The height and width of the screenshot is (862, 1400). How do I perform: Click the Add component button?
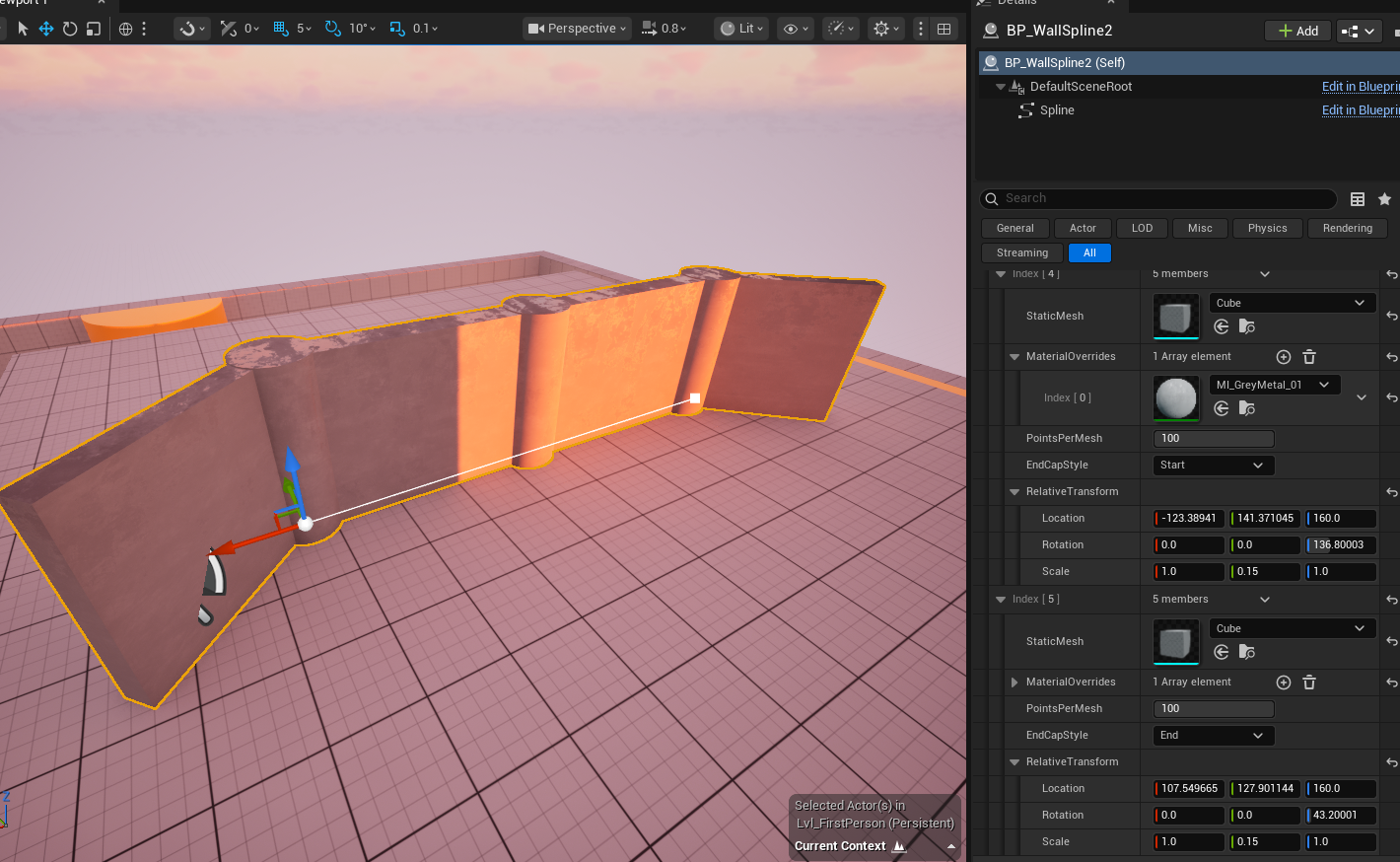1297,32
